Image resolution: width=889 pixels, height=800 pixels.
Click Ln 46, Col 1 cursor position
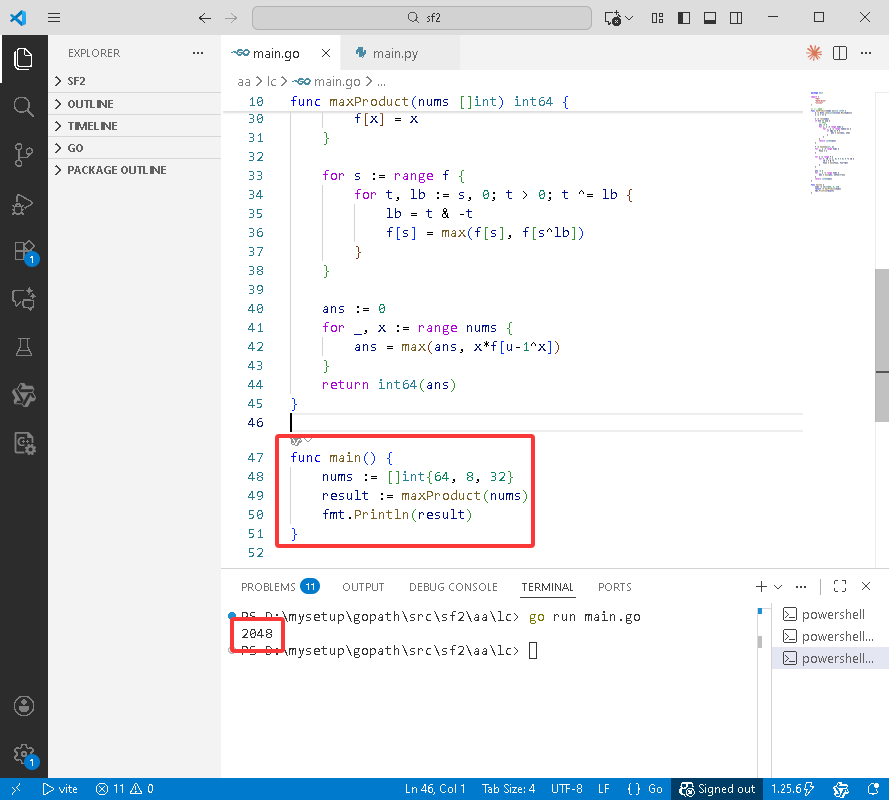435,789
